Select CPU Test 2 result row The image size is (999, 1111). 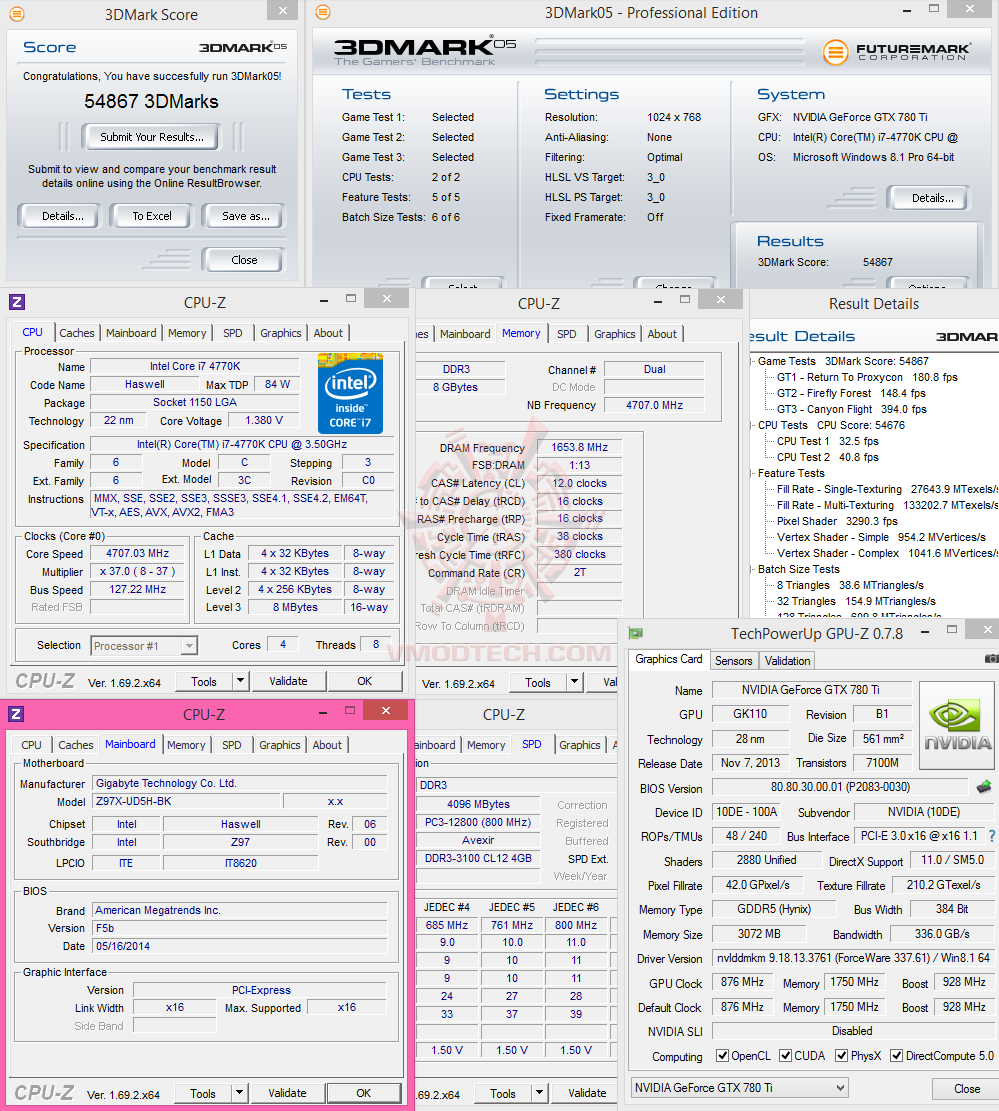827,457
